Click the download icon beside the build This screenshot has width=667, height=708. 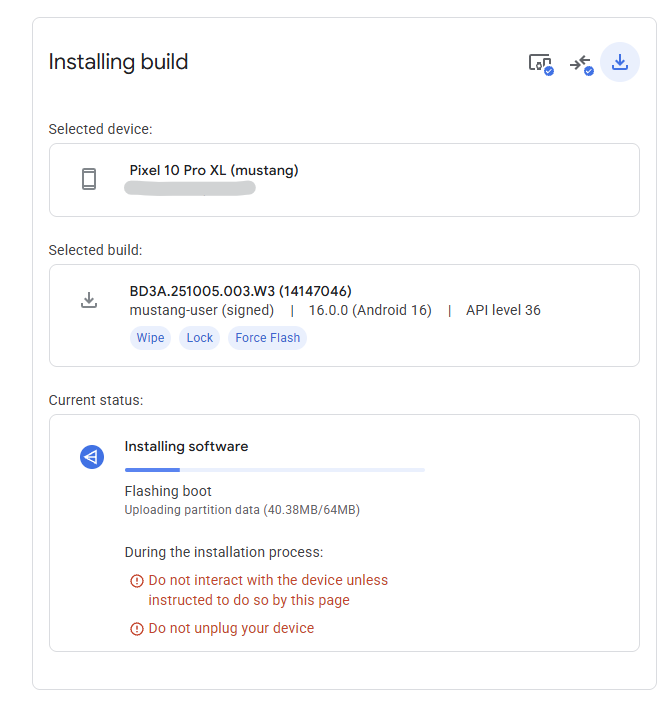point(89,300)
